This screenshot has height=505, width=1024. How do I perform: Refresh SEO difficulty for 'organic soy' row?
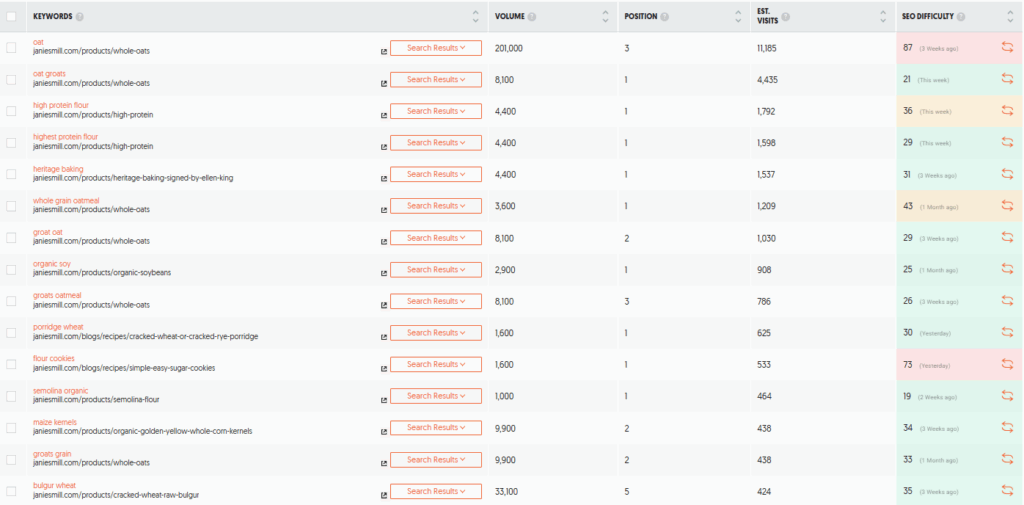[1007, 269]
